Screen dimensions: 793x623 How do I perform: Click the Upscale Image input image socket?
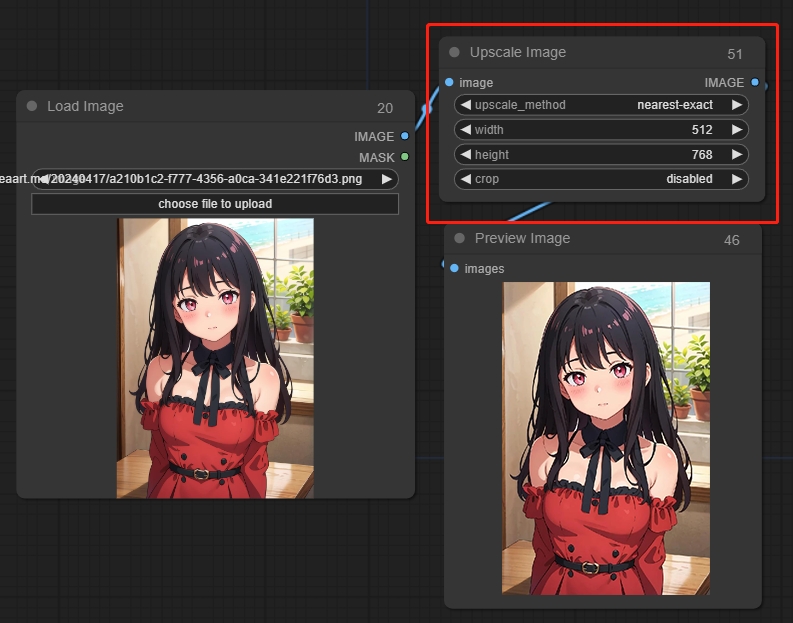click(449, 82)
